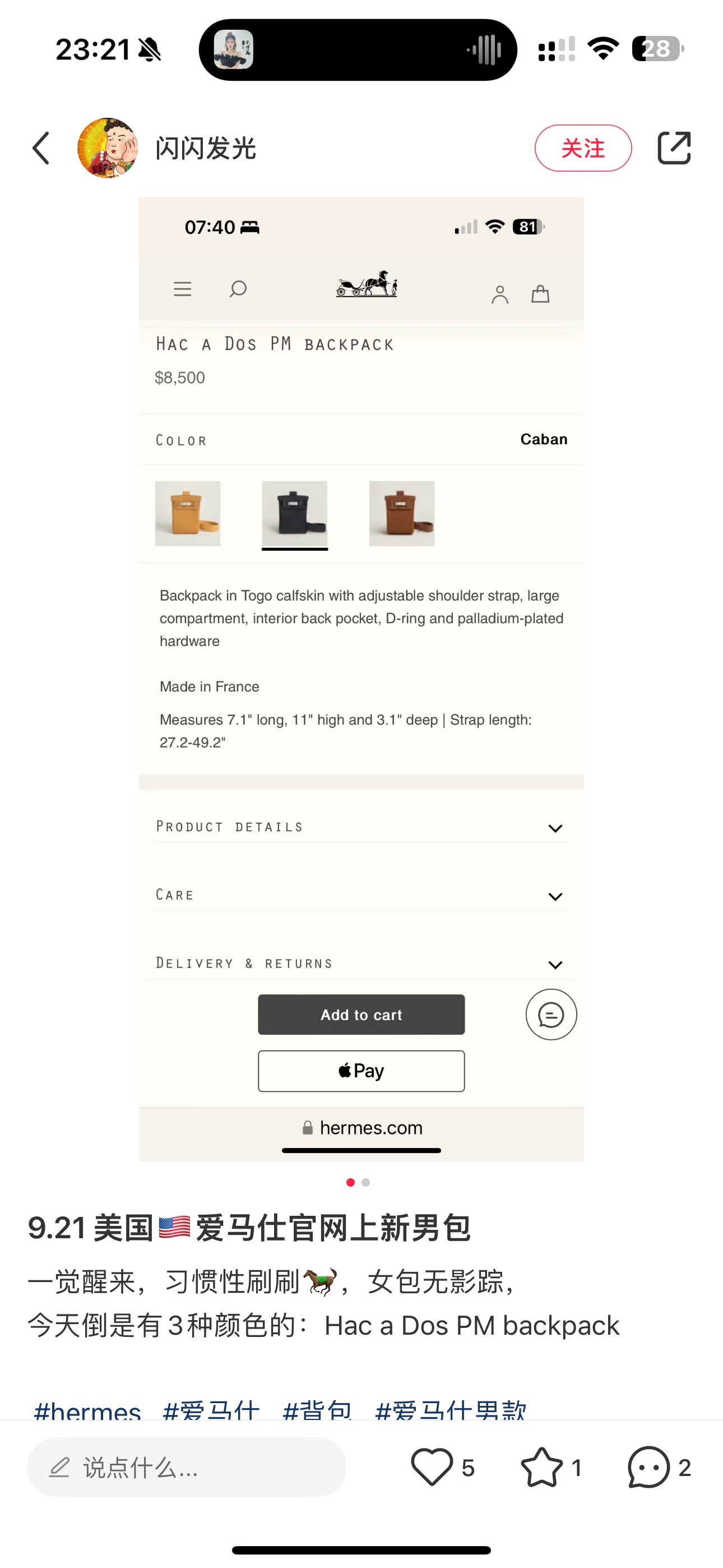Image resolution: width=723 pixels, height=1568 pixels.
Task: Tap the heart like icon
Action: coord(432,1467)
